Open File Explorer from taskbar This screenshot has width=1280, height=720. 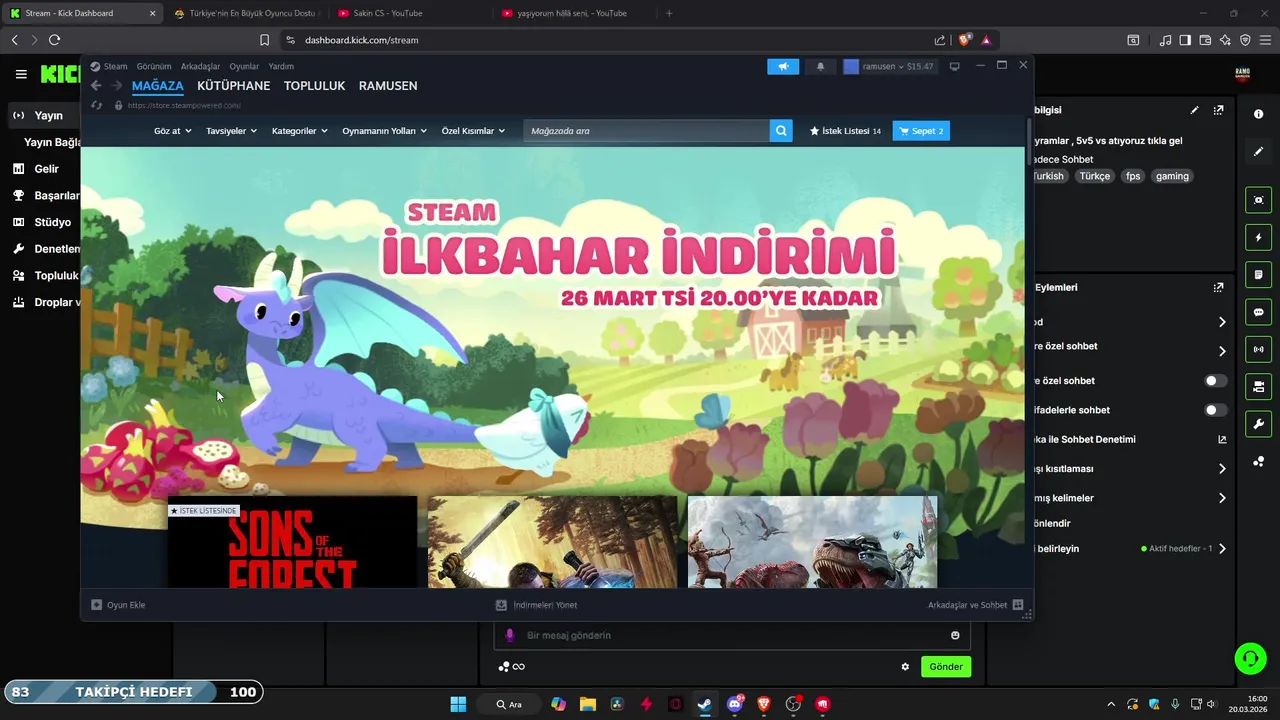click(x=588, y=704)
